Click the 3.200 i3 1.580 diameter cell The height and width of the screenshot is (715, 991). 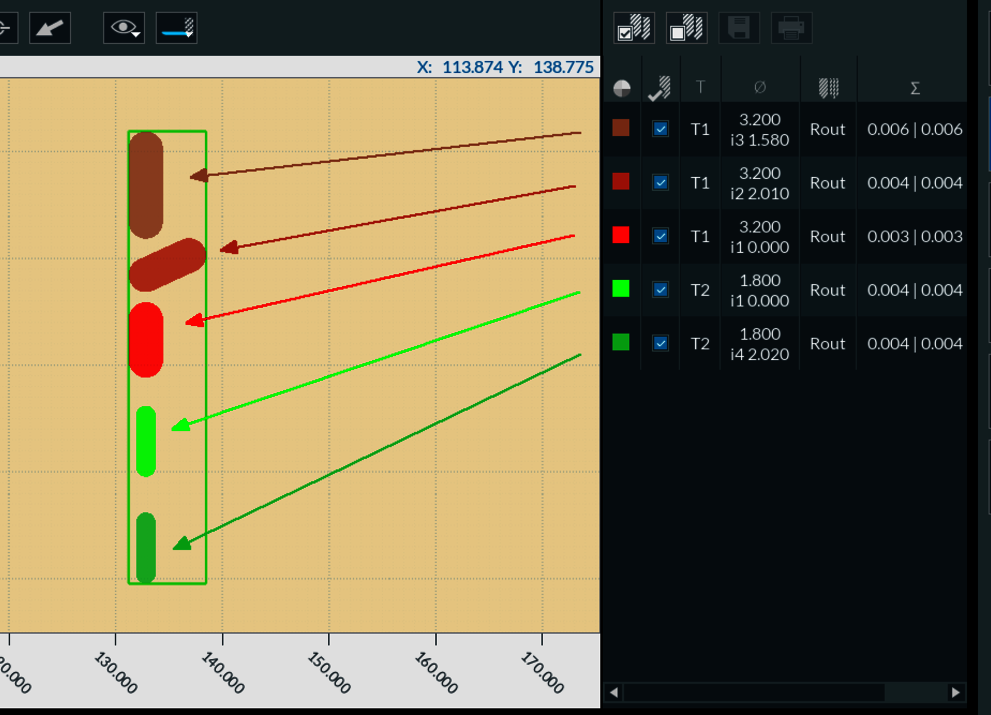click(760, 130)
